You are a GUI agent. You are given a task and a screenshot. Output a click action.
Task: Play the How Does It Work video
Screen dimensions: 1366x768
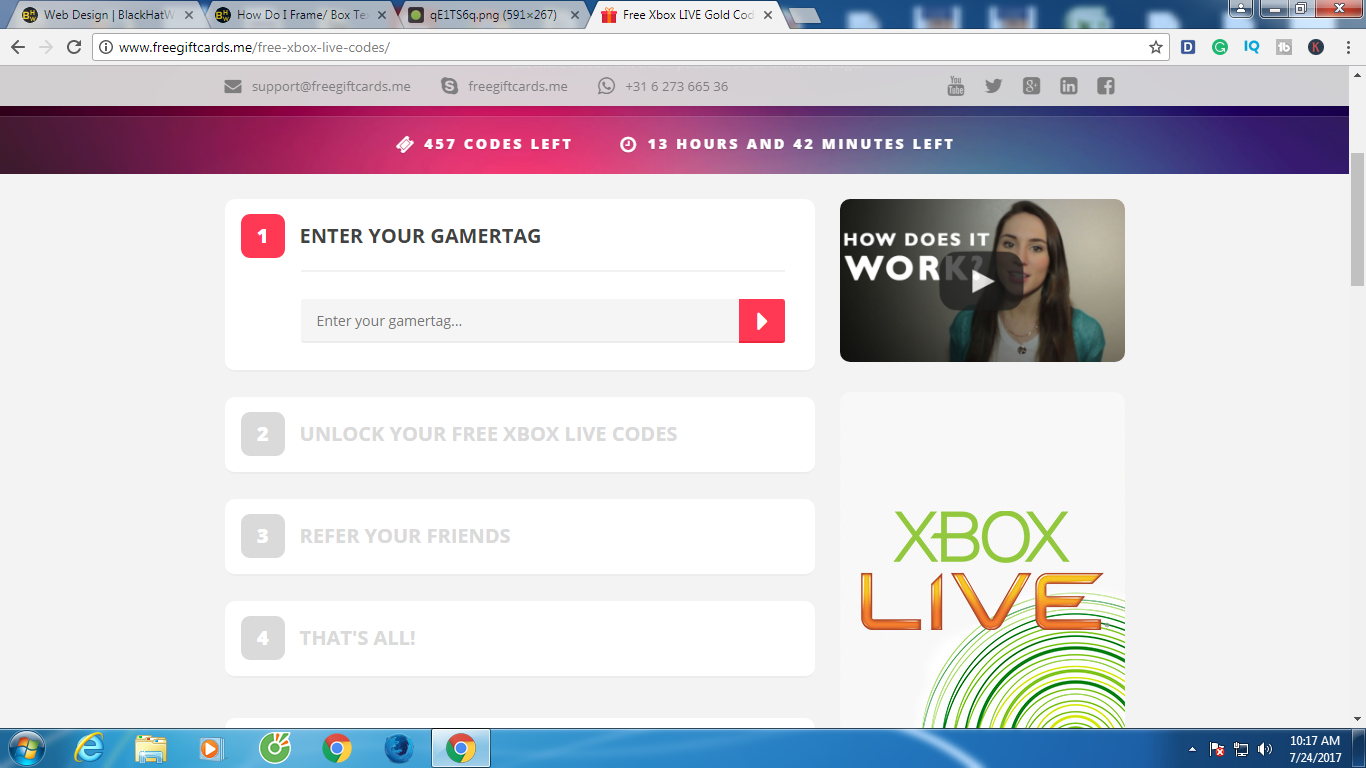tap(982, 281)
